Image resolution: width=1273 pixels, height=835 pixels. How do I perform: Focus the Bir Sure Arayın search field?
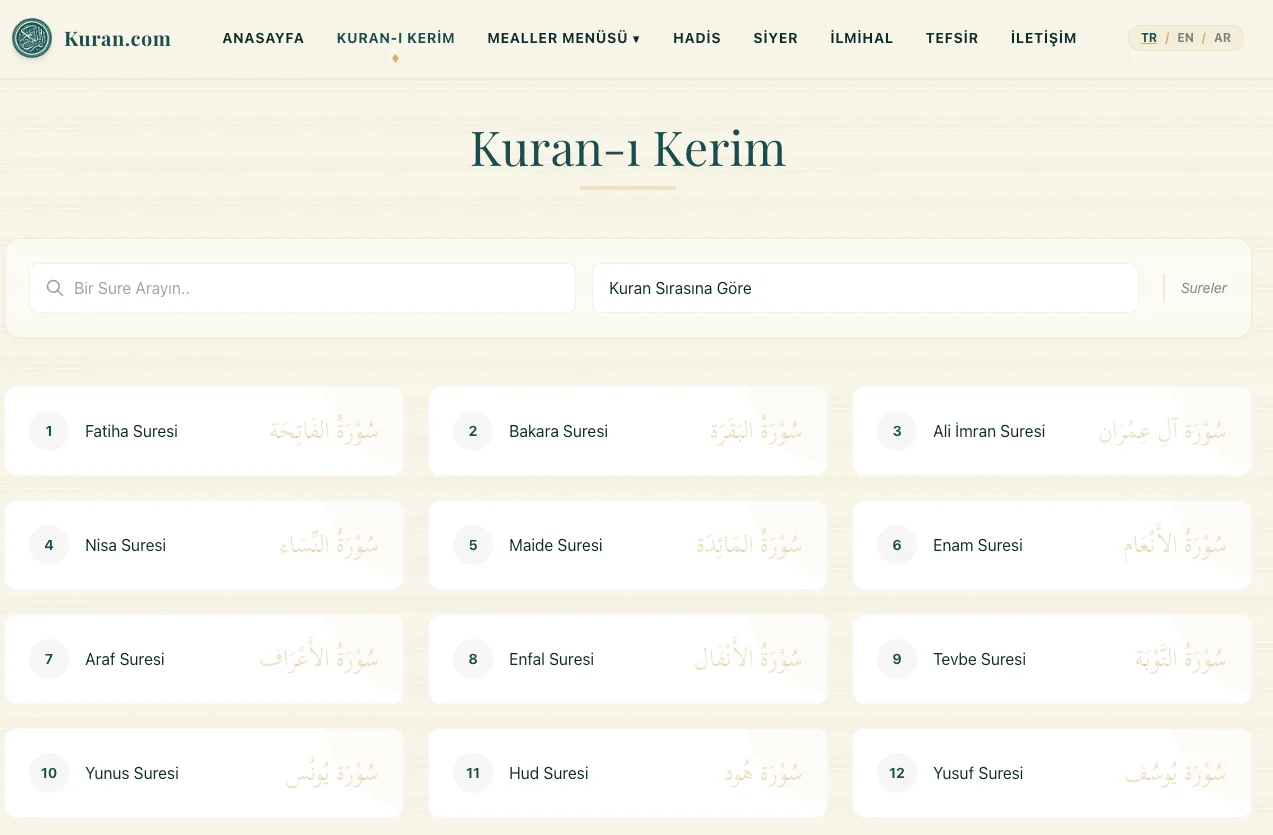point(302,288)
